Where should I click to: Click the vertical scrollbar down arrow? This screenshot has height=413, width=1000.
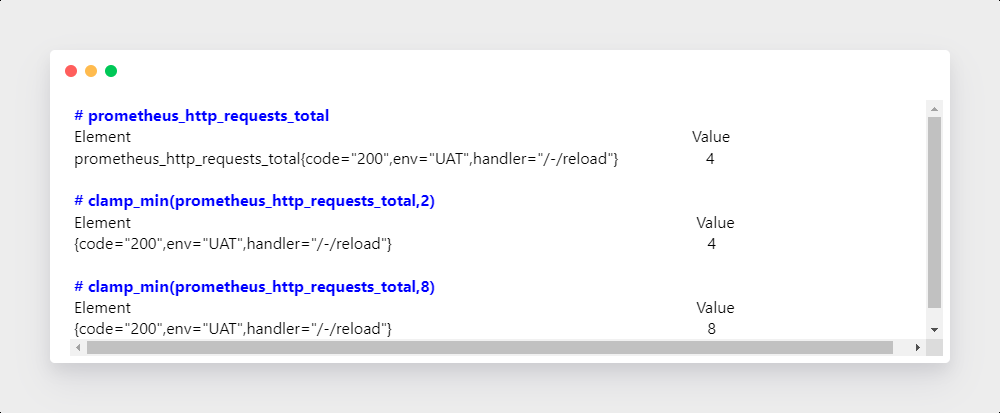[x=934, y=330]
